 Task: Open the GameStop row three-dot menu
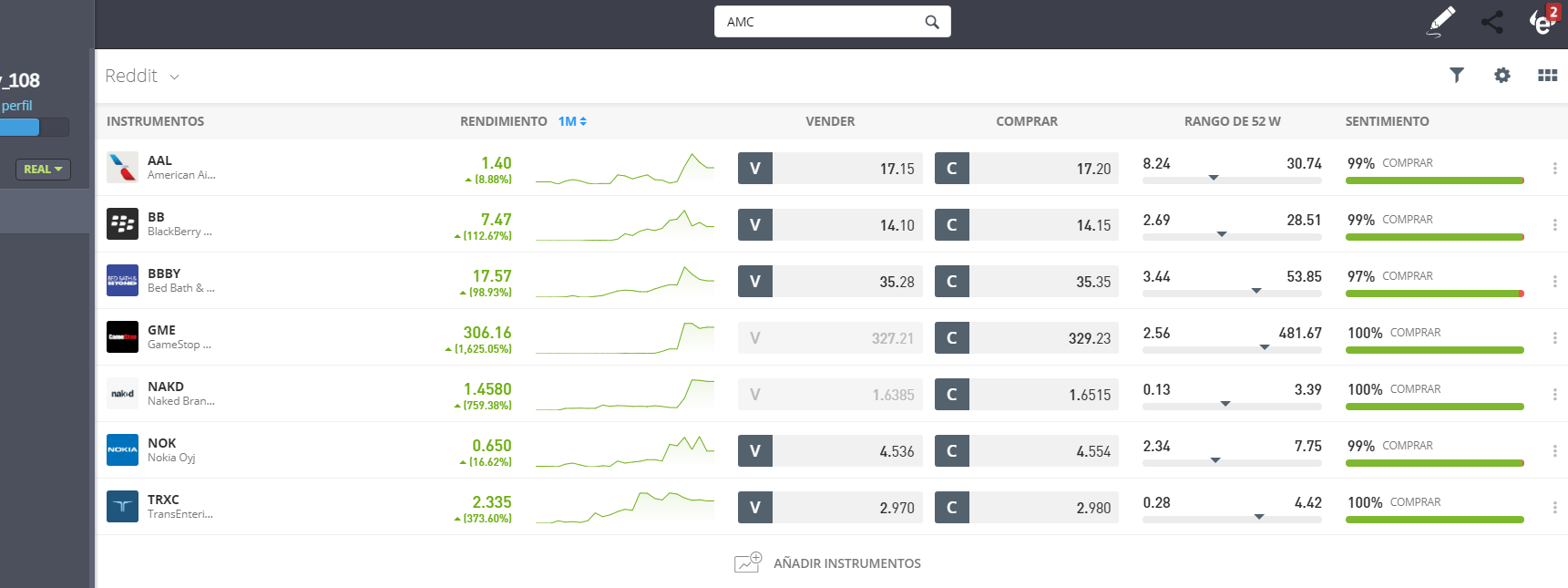coord(1554,337)
